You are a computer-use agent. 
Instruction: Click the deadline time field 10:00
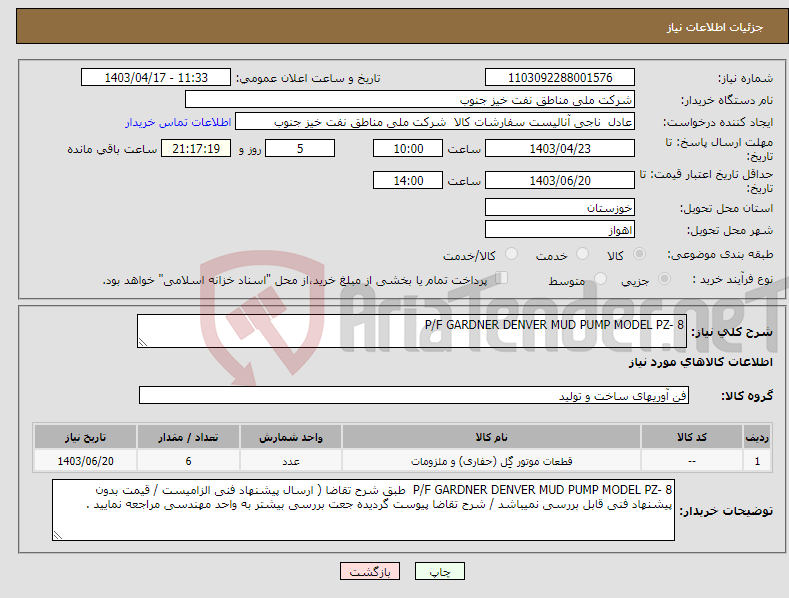point(408,148)
